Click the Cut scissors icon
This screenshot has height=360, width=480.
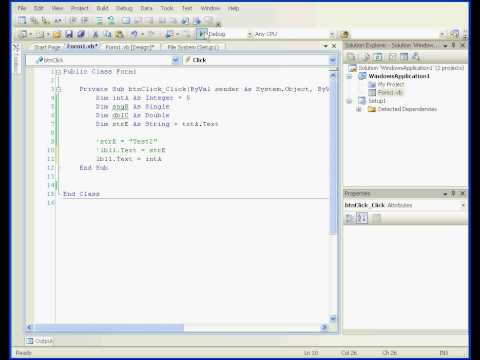[x=95, y=34]
